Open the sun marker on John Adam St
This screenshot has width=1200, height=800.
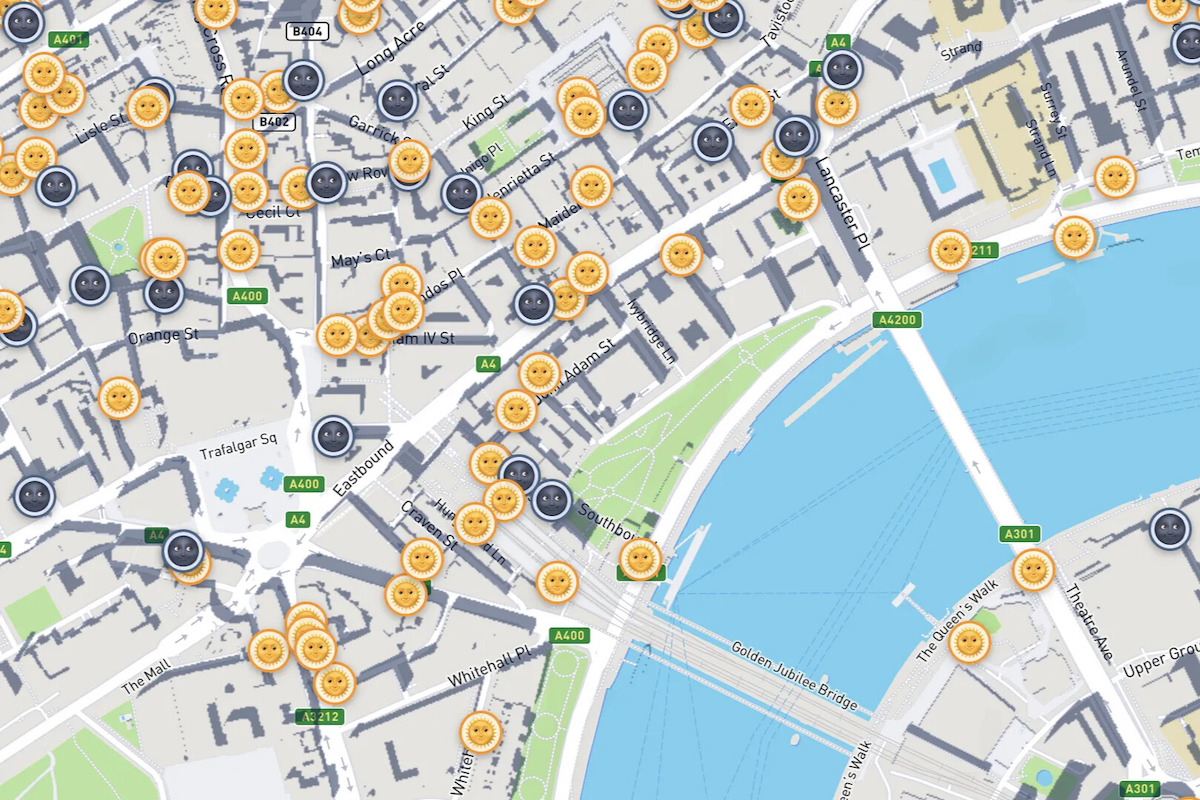click(x=539, y=373)
